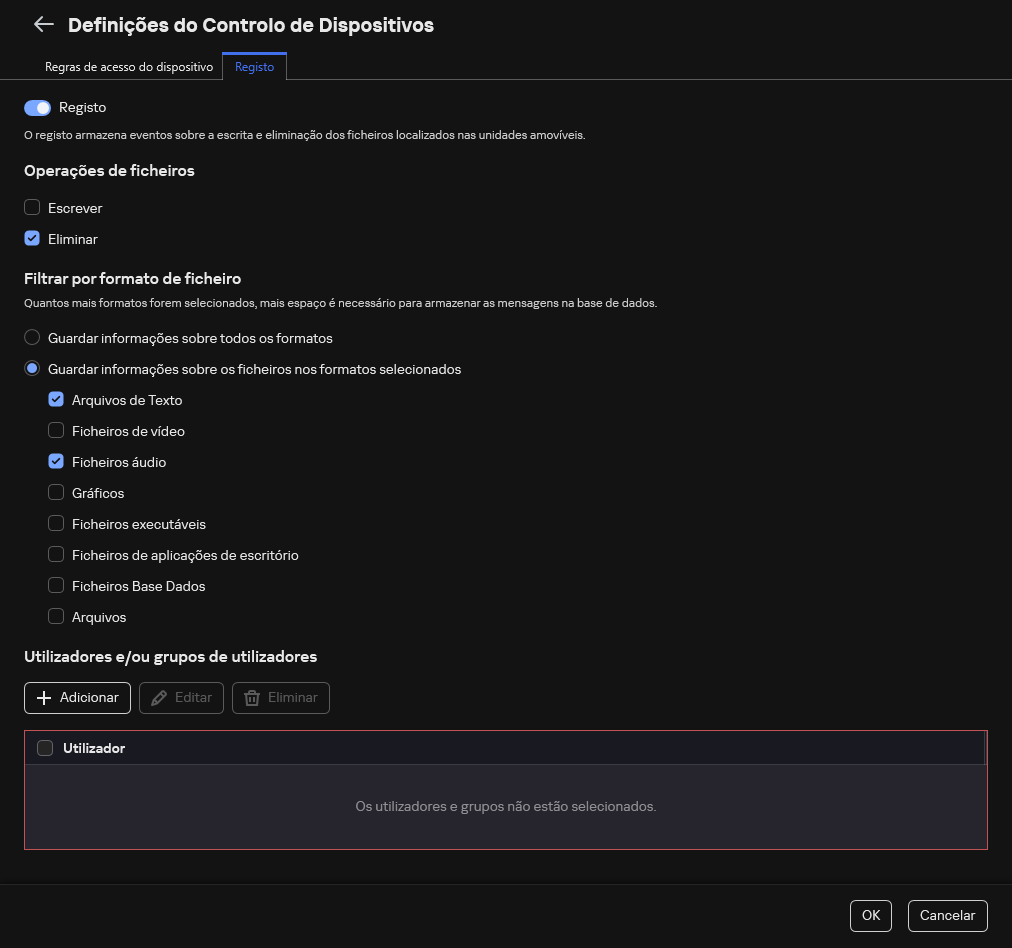Enable Ficheiros executáveis logging
The image size is (1012, 948).
(56, 523)
